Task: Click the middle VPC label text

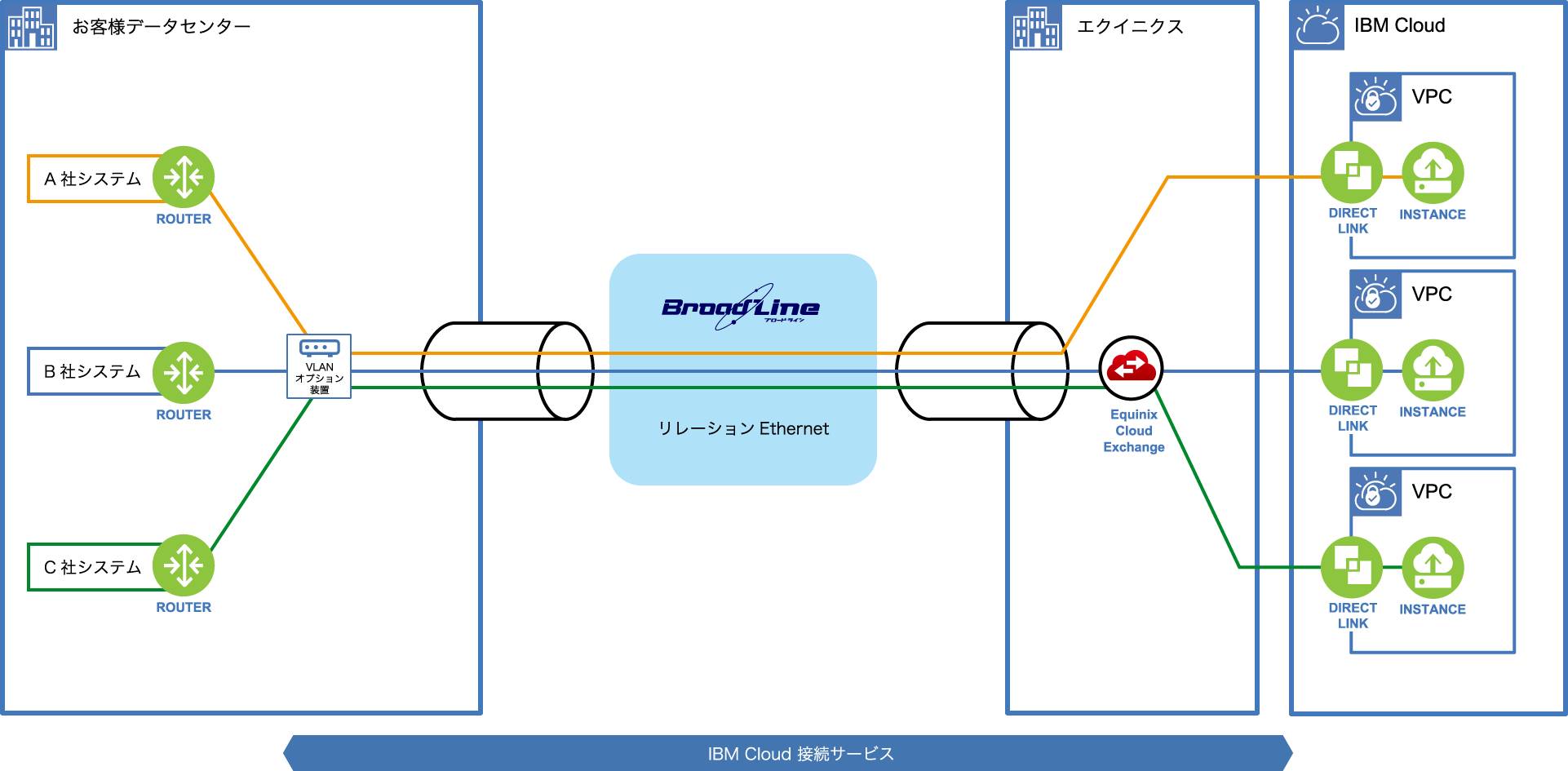Action: click(x=1432, y=294)
